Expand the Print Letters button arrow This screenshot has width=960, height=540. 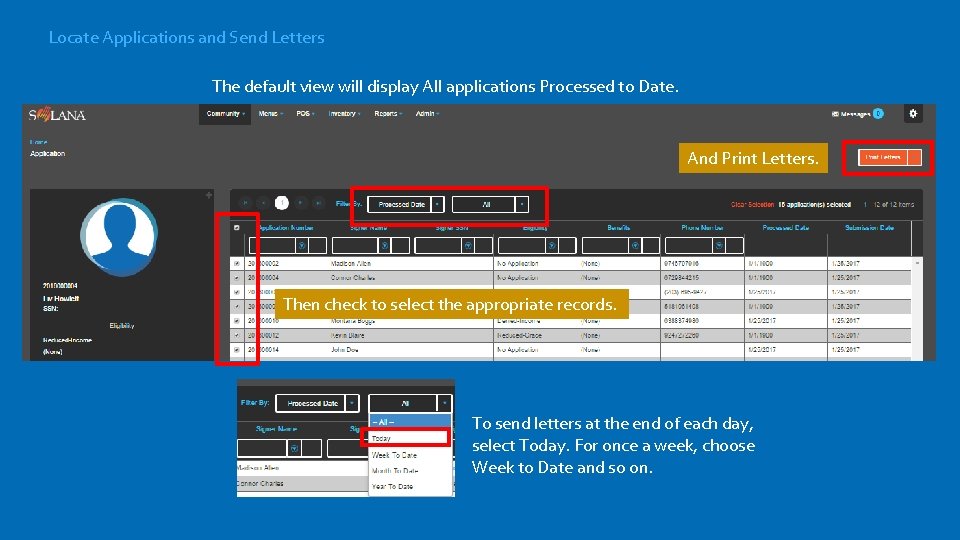click(x=915, y=157)
